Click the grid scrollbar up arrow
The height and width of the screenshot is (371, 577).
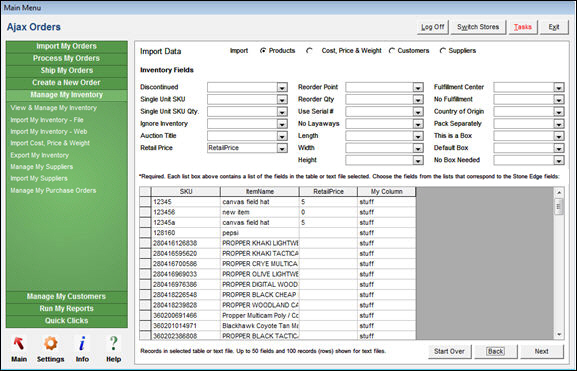pyautogui.click(x=559, y=192)
